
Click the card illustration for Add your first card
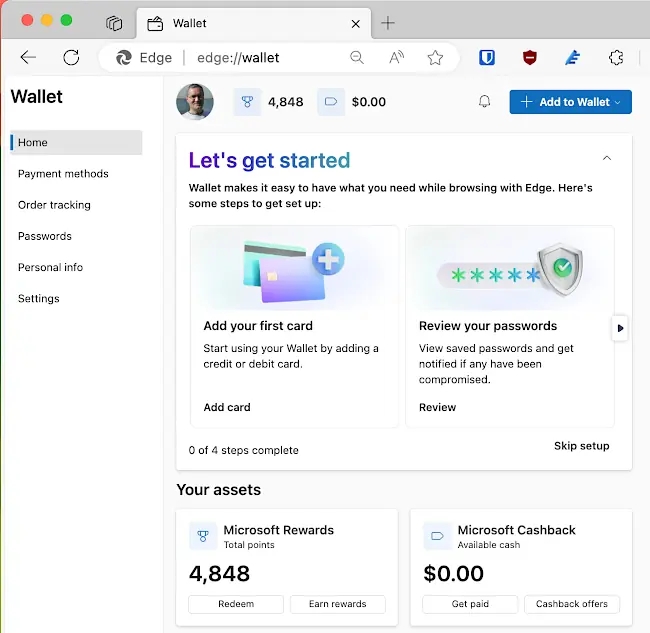[x=294, y=270]
